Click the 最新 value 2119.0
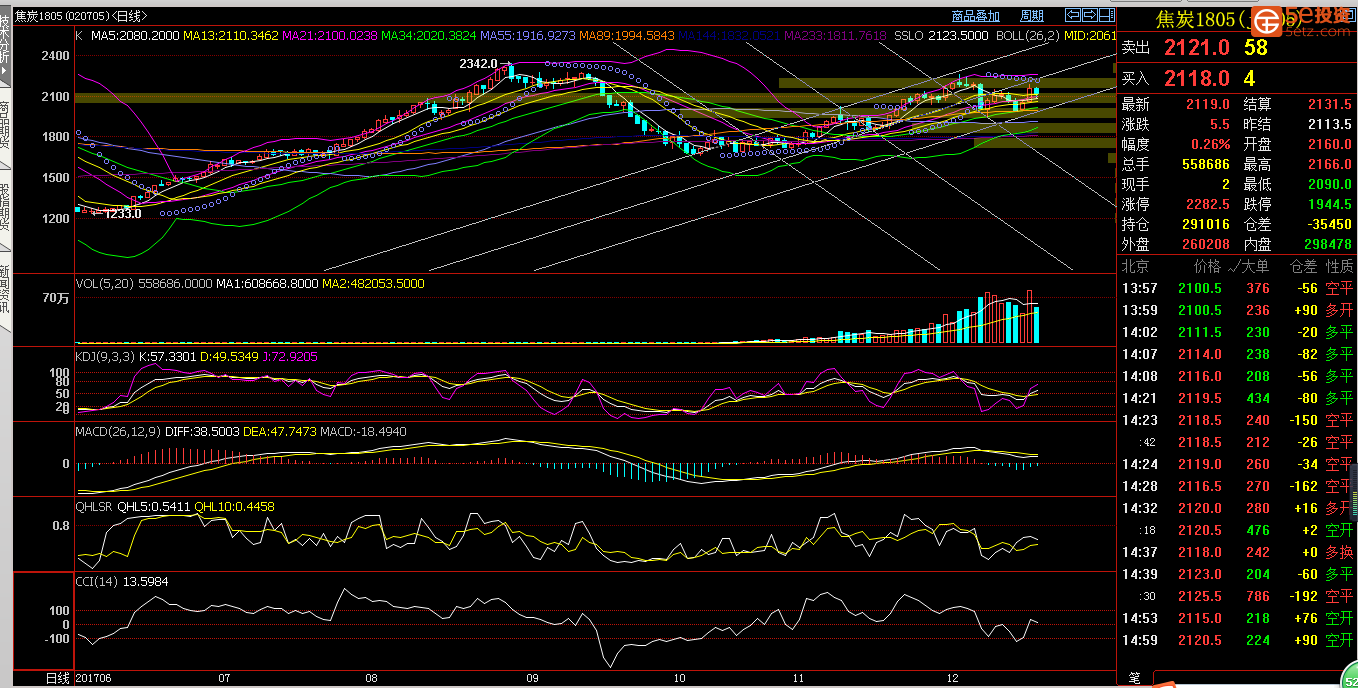The image size is (1358, 688). (x=1210, y=104)
